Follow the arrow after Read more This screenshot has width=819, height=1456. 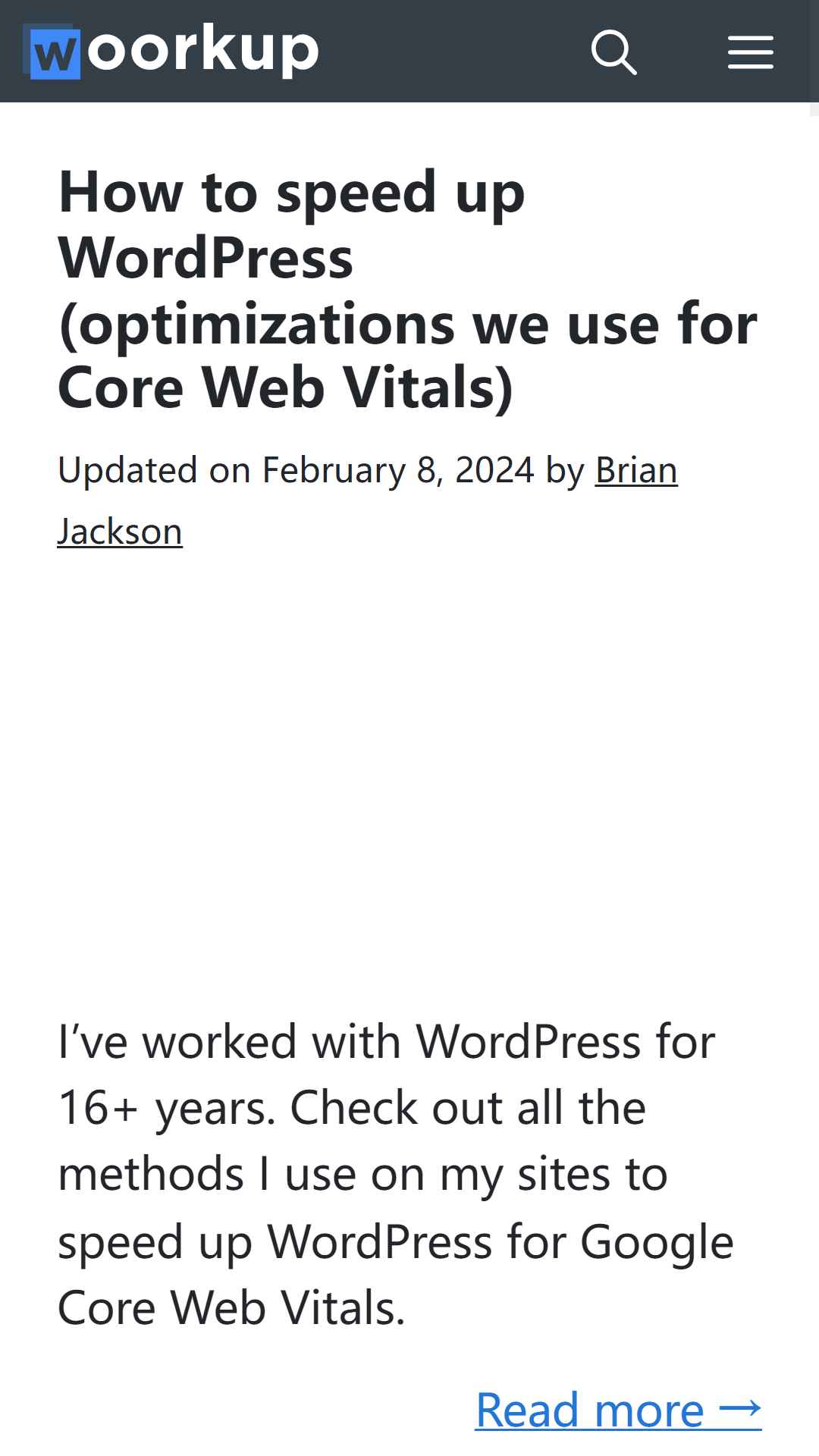(x=740, y=1408)
